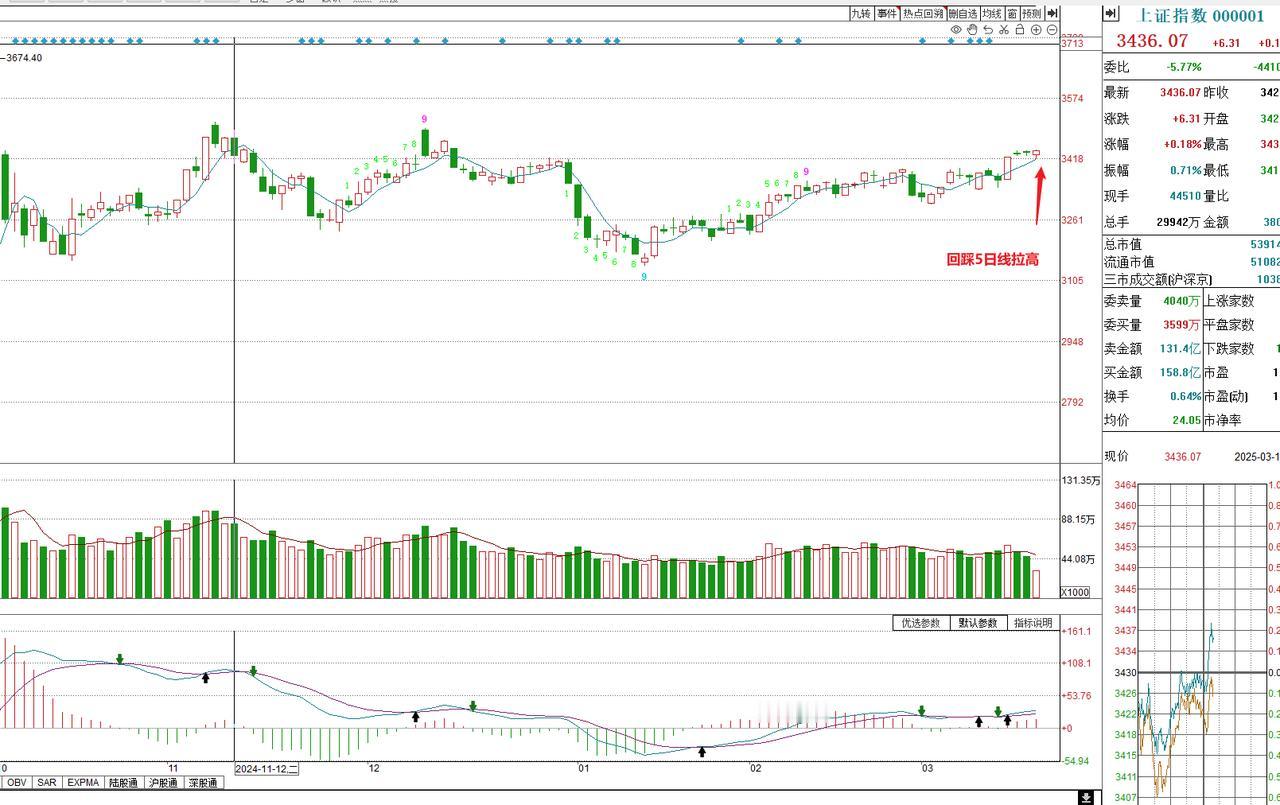Click the 默认参数 button

click(x=978, y=623)
